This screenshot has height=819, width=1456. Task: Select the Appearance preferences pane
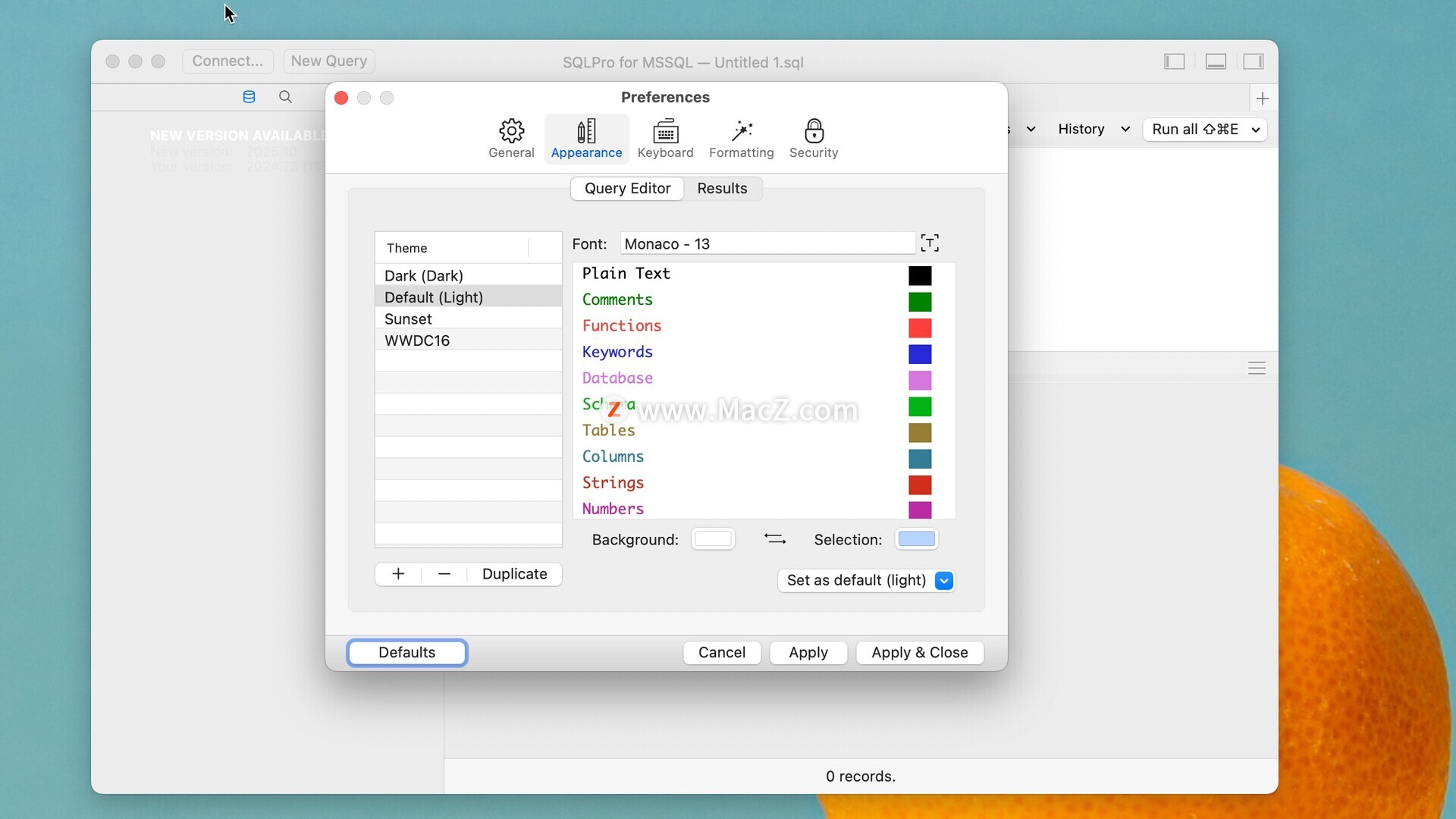click(x=586, y=139)
